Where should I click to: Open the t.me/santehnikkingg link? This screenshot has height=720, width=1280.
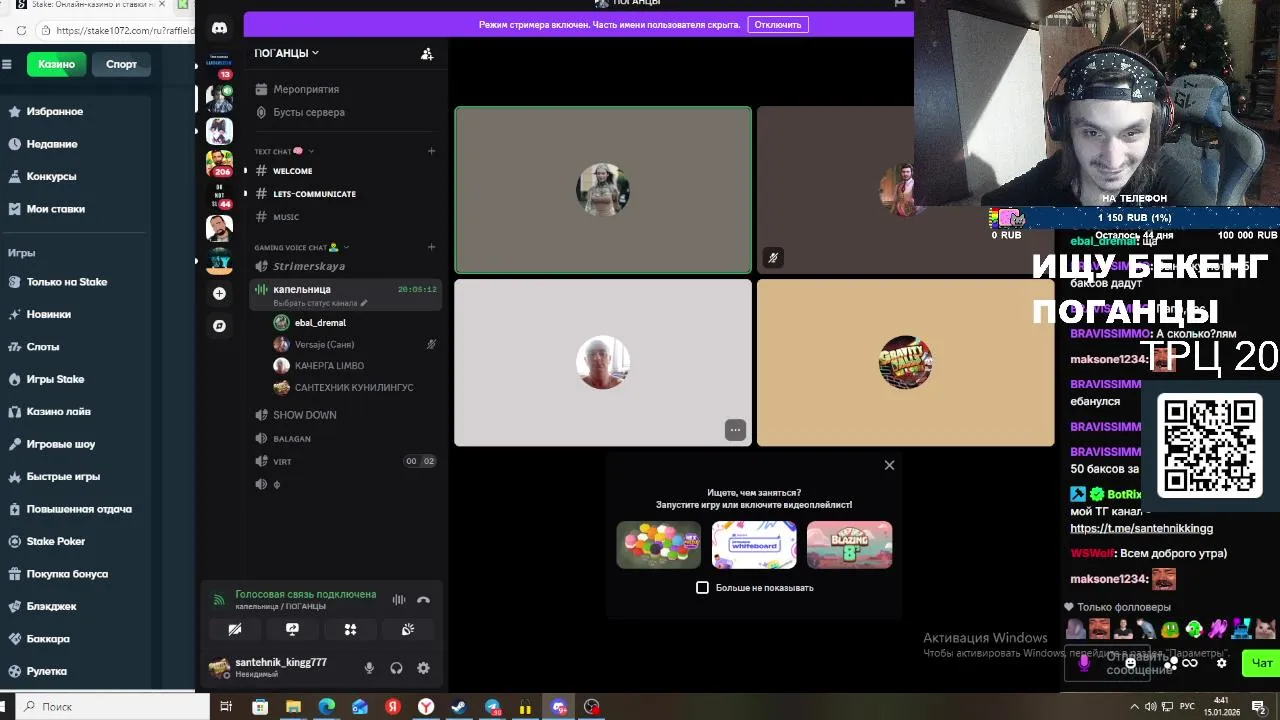1141,528
